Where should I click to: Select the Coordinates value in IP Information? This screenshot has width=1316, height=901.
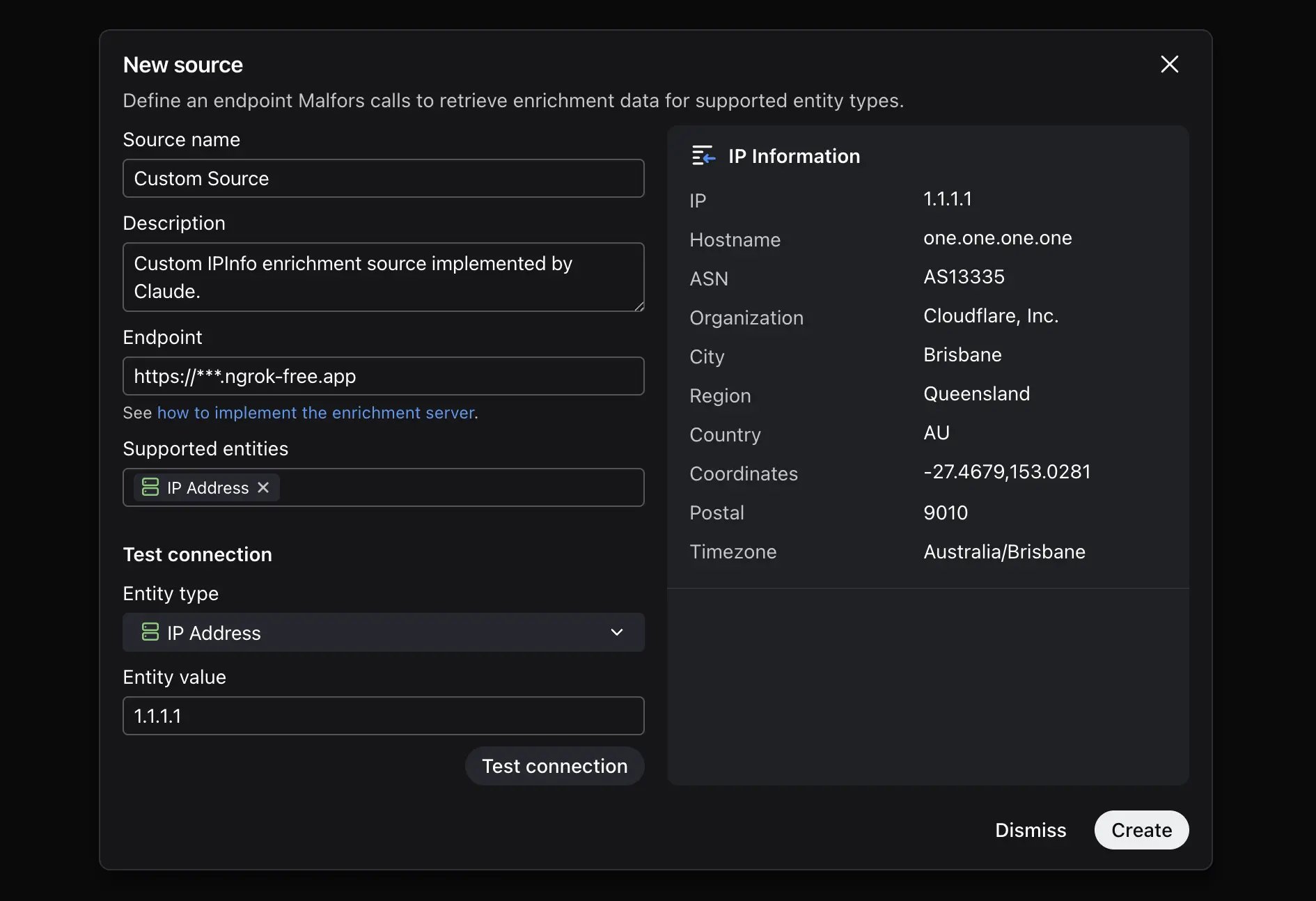(1007, 471)
